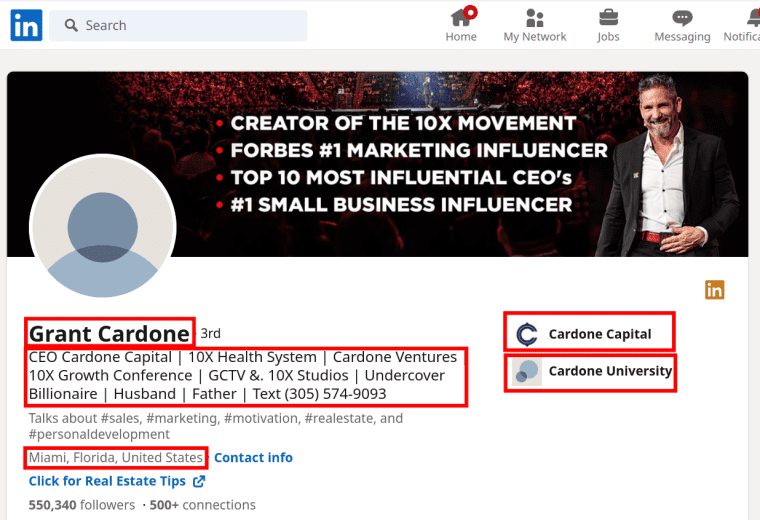This screenshot has height=520, width=760.
Task: Open the Click for Real Estate Tips link
Action: click(x=107, y=481)
